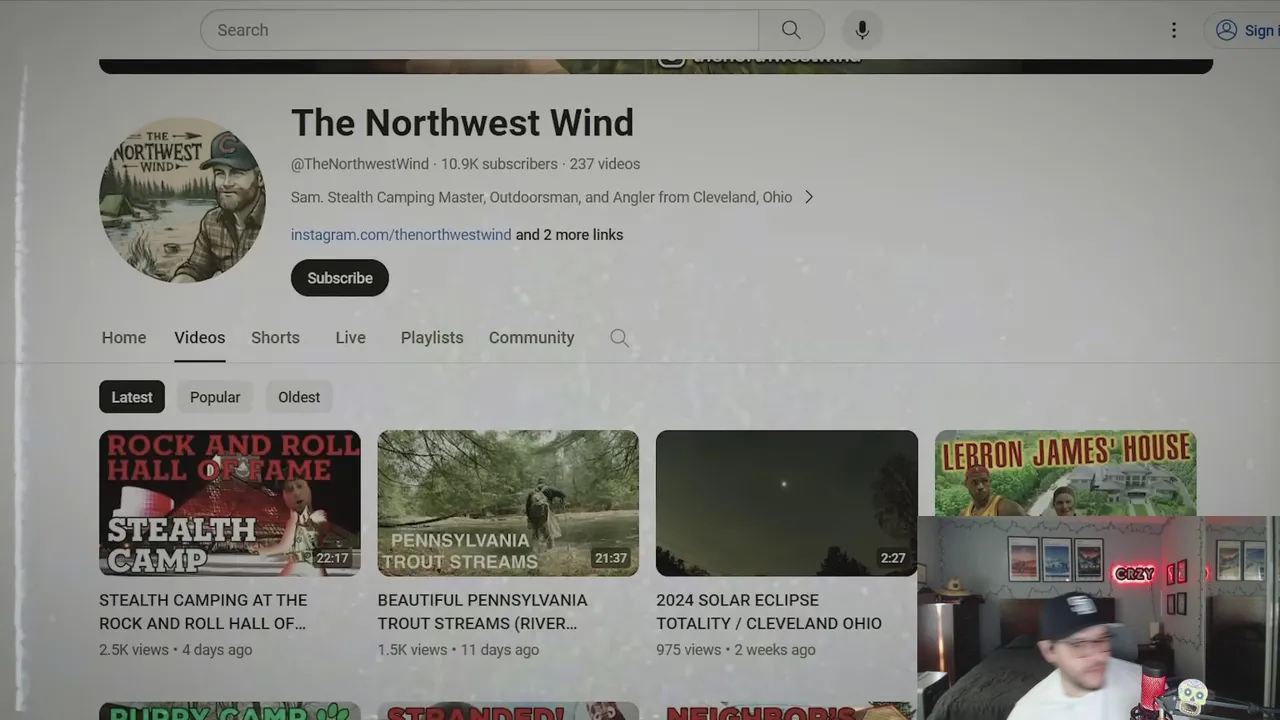This screenshot has height=720, width=1280.
Task: Click title 2024 SOLAR ECLIPSE TOTALITY
Action: (x=769, y=611)
